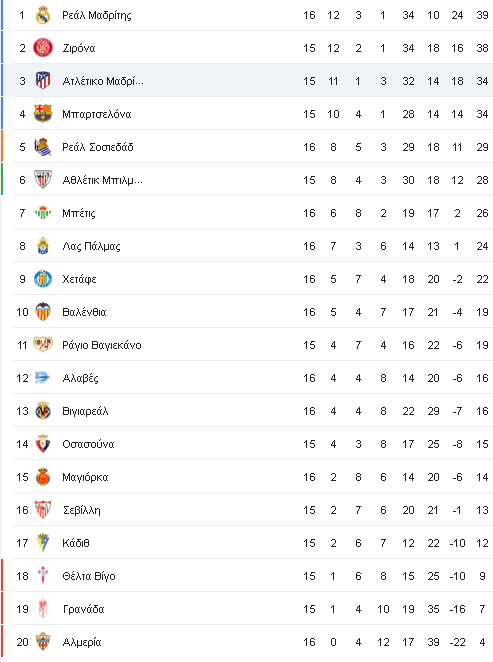Click the Real Sociedad crest icon
The width and height of the screenshot is (493, 662).
point(43,147)
